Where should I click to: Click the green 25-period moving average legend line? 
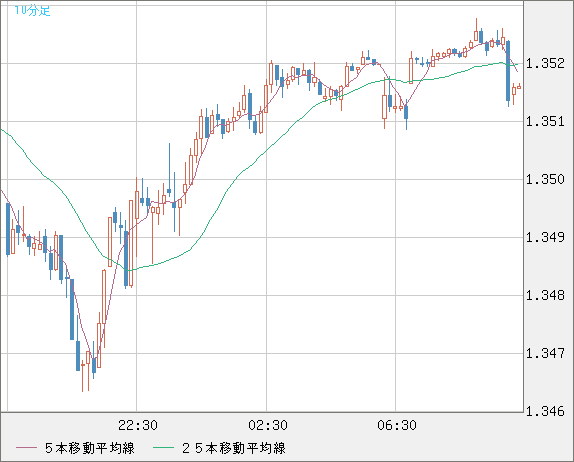(163, 448)
